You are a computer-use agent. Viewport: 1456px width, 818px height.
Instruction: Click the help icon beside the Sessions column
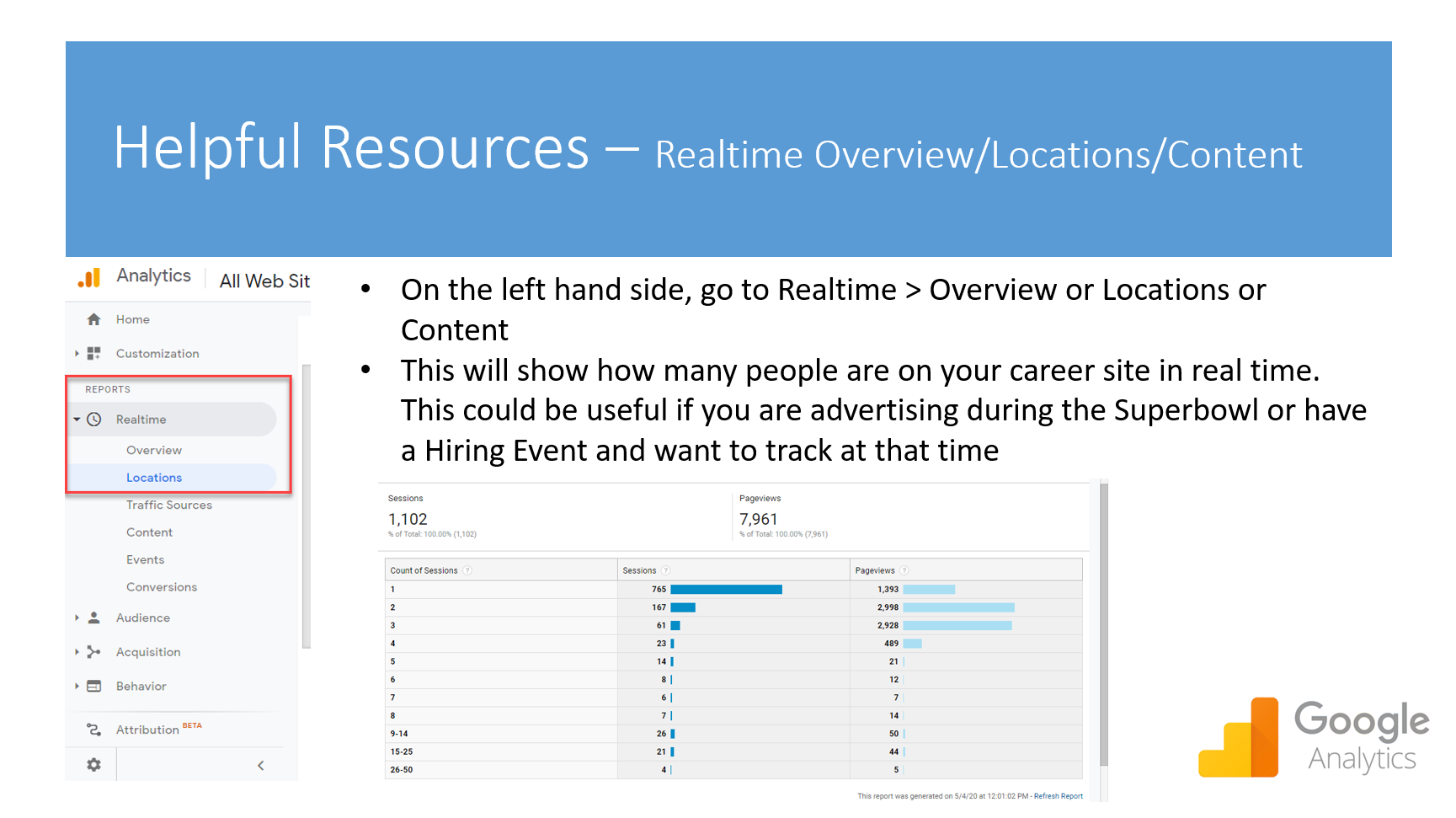666,570
